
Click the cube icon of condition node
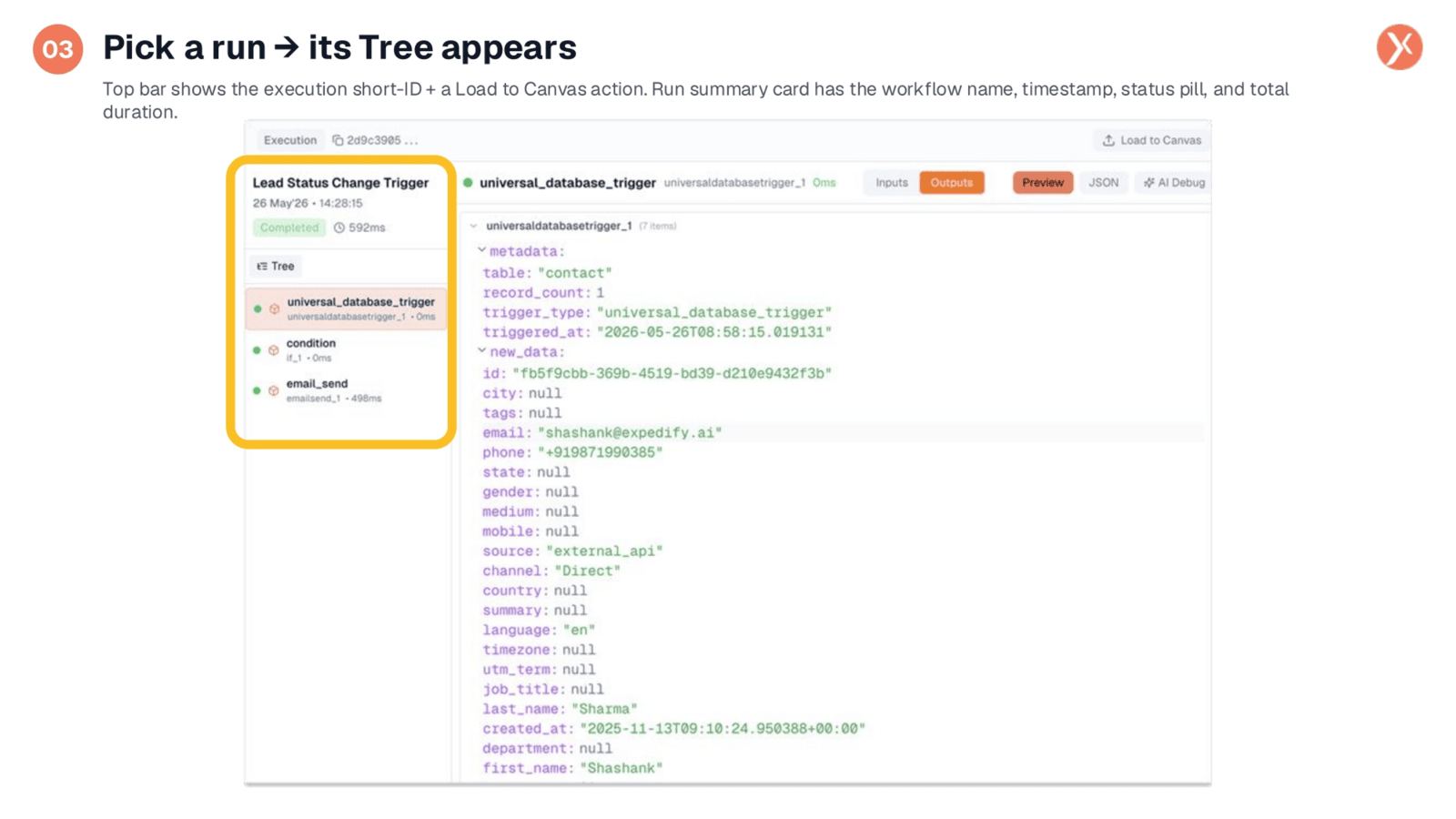(273, 350)
